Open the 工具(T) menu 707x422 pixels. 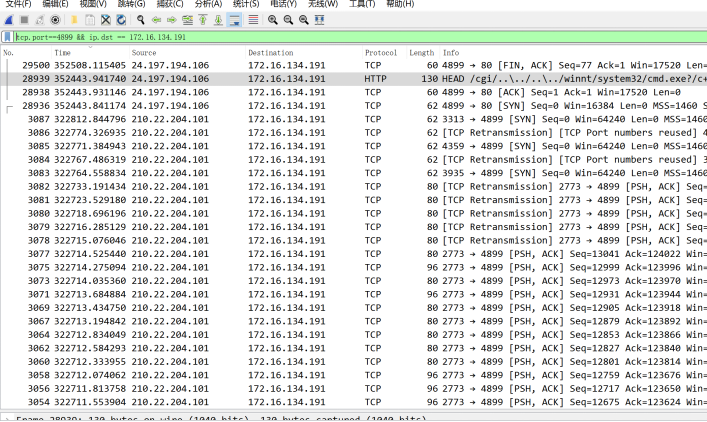coord(362,4)
